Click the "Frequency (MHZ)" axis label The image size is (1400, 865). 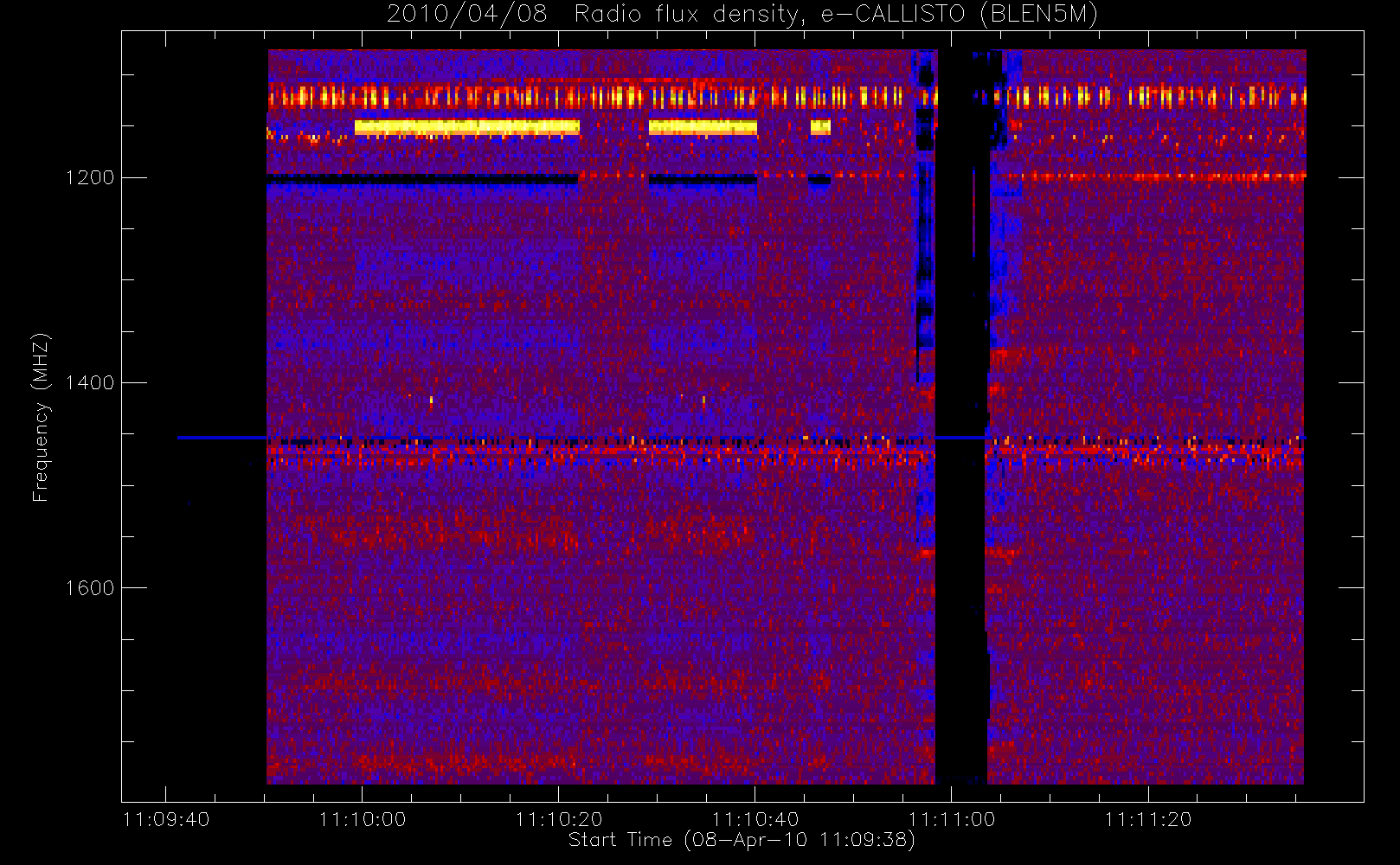(40, 417)
